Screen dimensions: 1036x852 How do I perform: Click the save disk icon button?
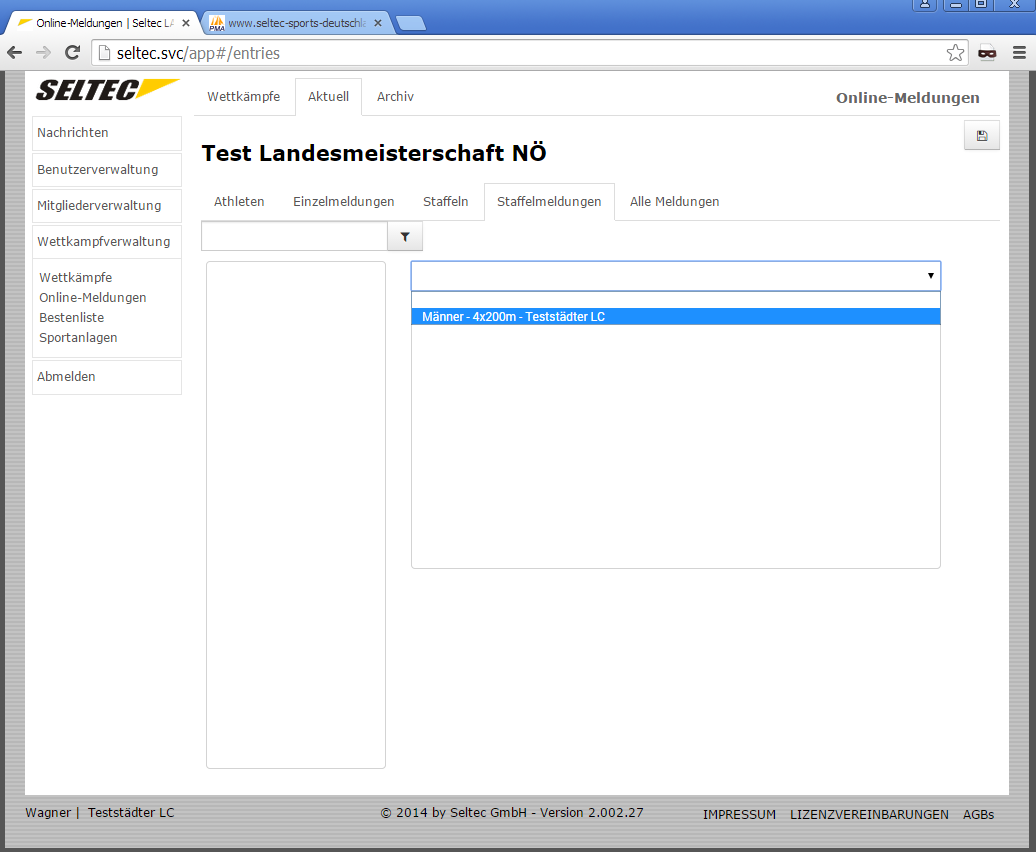[x=981, y=136]
